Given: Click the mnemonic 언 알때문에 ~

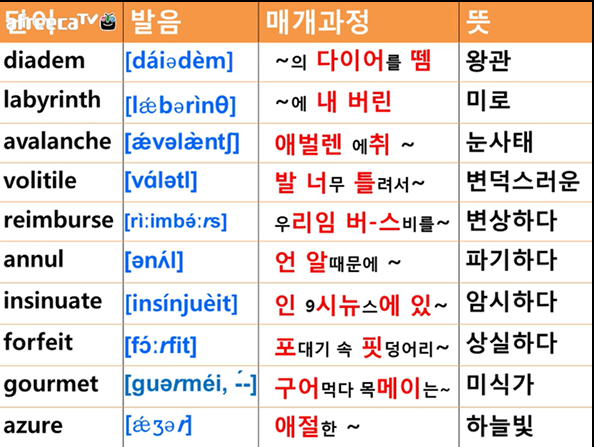Looking at the screenshot, I should pos(338,262).
